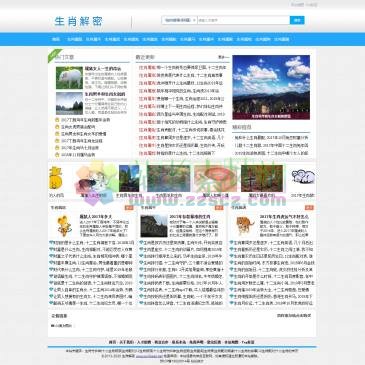Open the autumn pond gallery photo
The image size is (365, 365).
click(169, 178)
